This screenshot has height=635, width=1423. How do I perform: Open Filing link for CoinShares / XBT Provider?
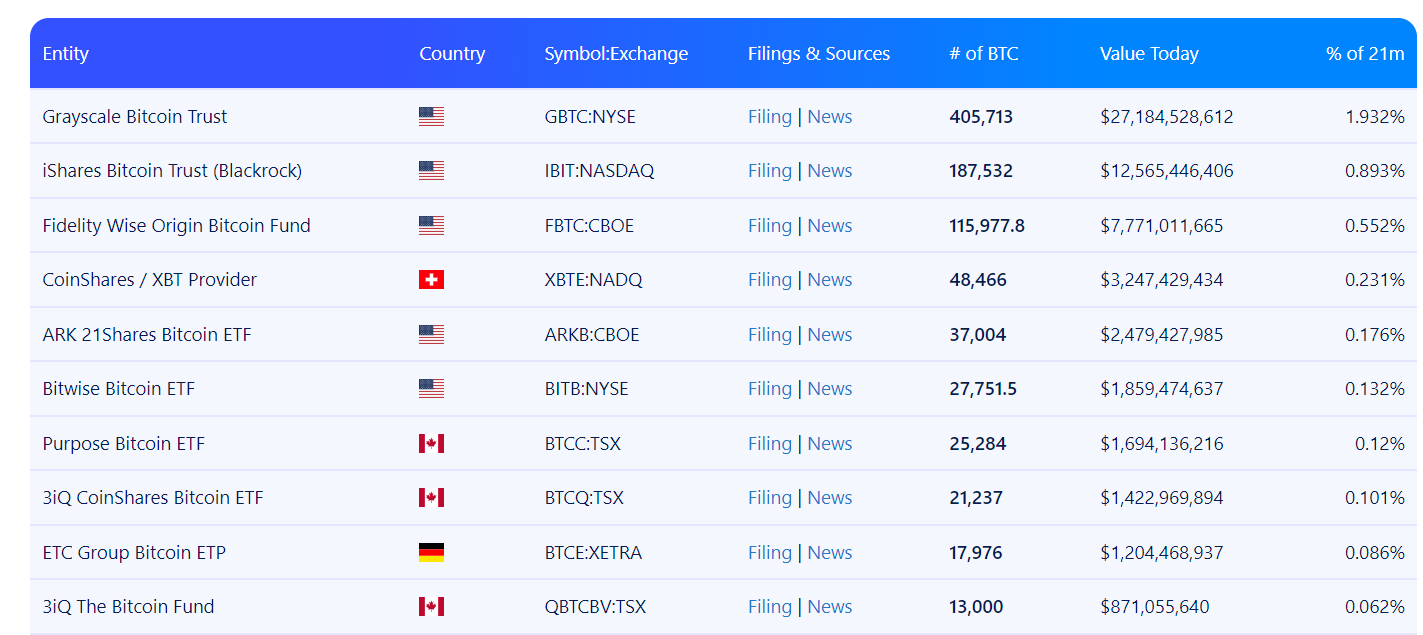click(x=770, y=280)
